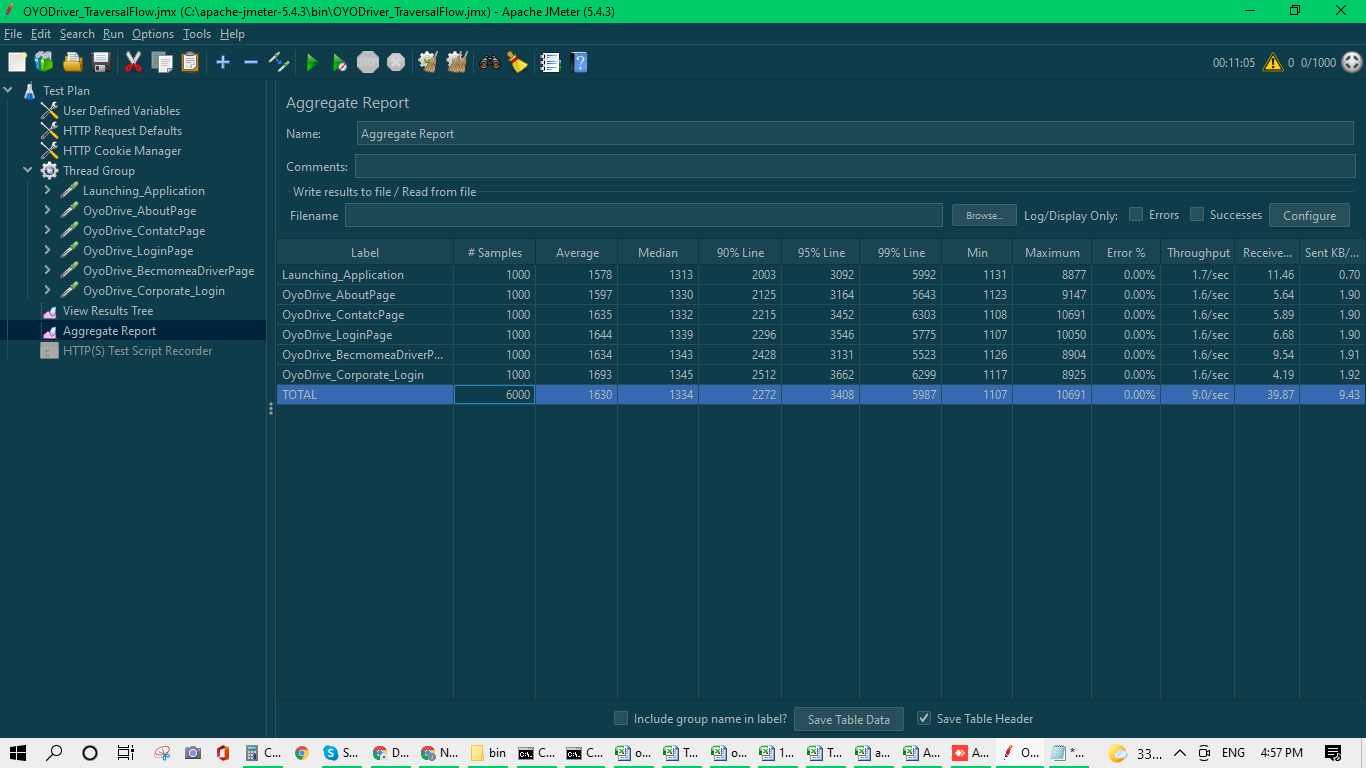The height and width of the screenshot is (768, 1366).
Task: Collapse the Thread Group node
Action: [x=27, y=170]
